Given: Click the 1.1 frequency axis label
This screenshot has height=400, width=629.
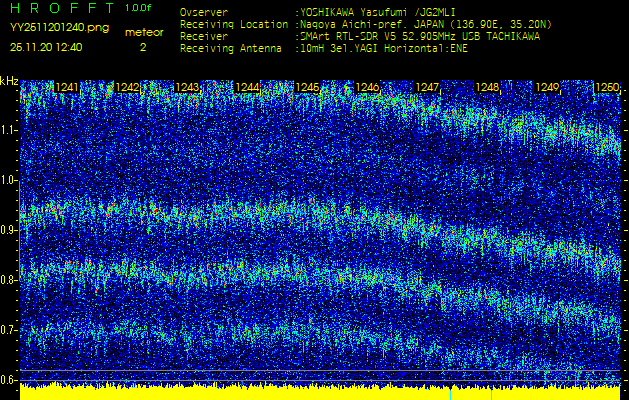Looking at the screenshot, I should 10,130.
